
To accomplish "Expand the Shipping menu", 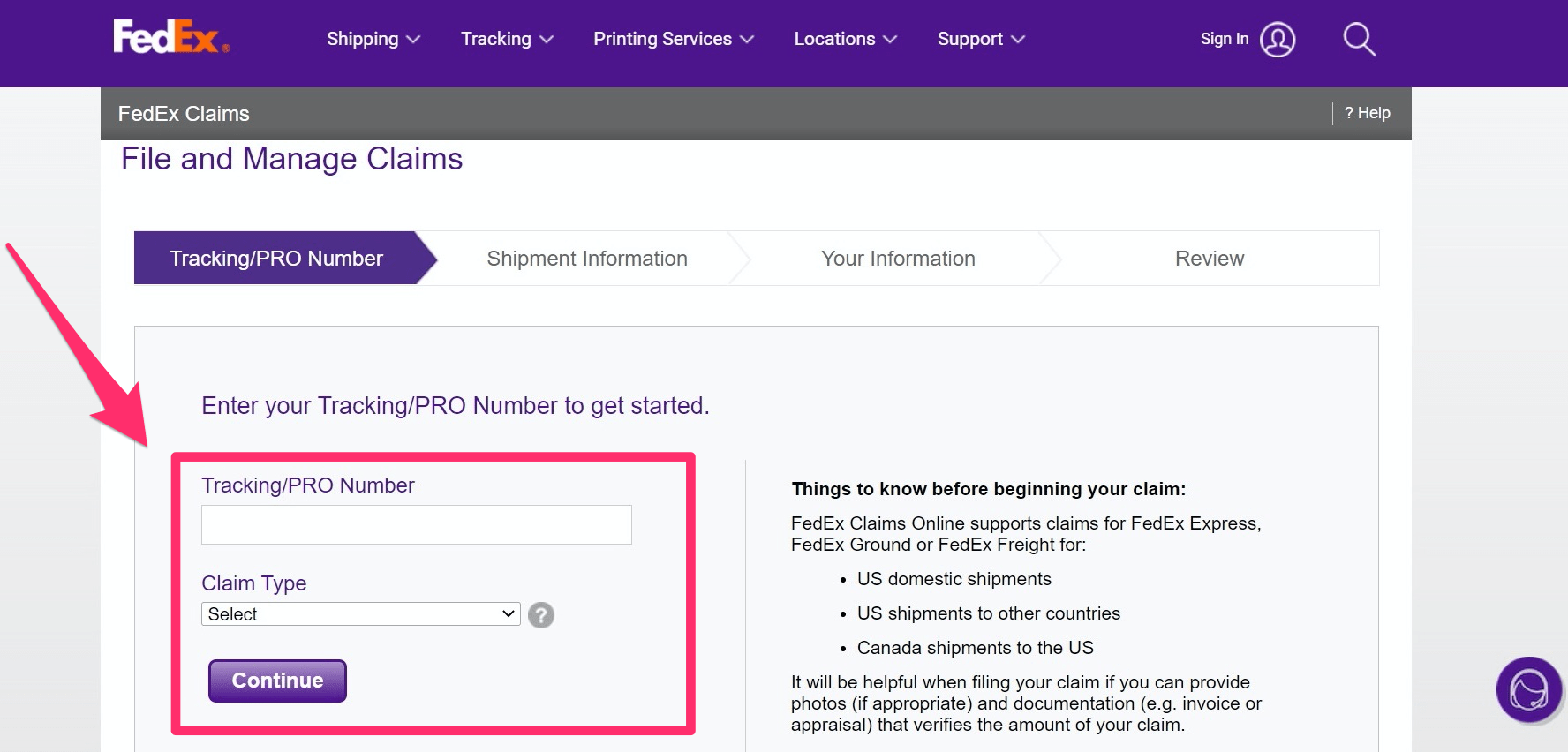I will (x=373, y=39).
